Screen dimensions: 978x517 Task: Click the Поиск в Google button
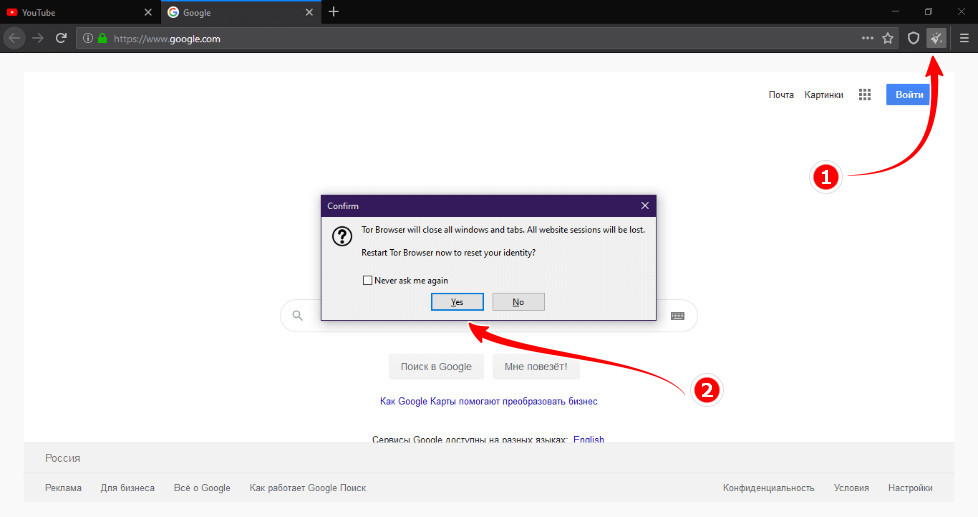click(x=436, y=367)
